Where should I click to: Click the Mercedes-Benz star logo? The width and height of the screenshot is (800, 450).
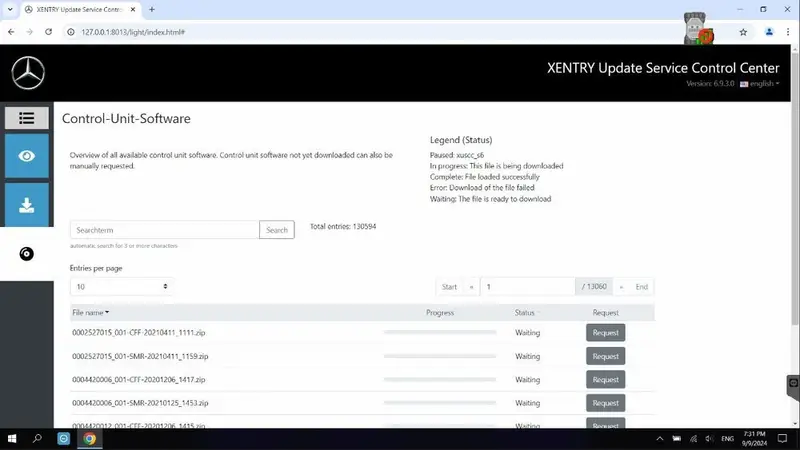(28, 73)
